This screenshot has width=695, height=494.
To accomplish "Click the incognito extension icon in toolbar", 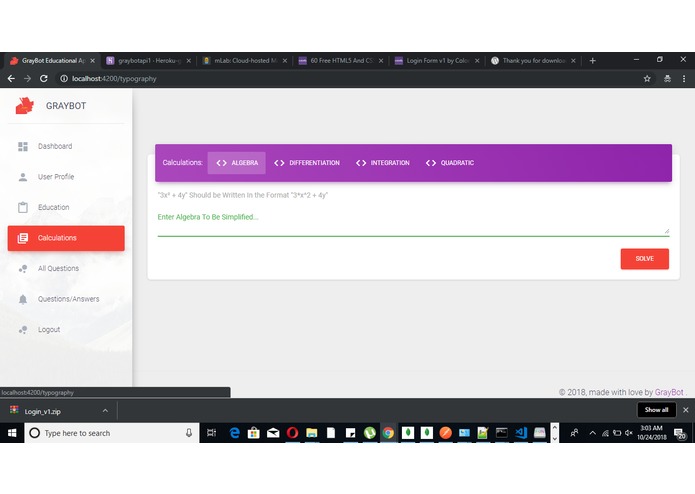I will (667, 78).
